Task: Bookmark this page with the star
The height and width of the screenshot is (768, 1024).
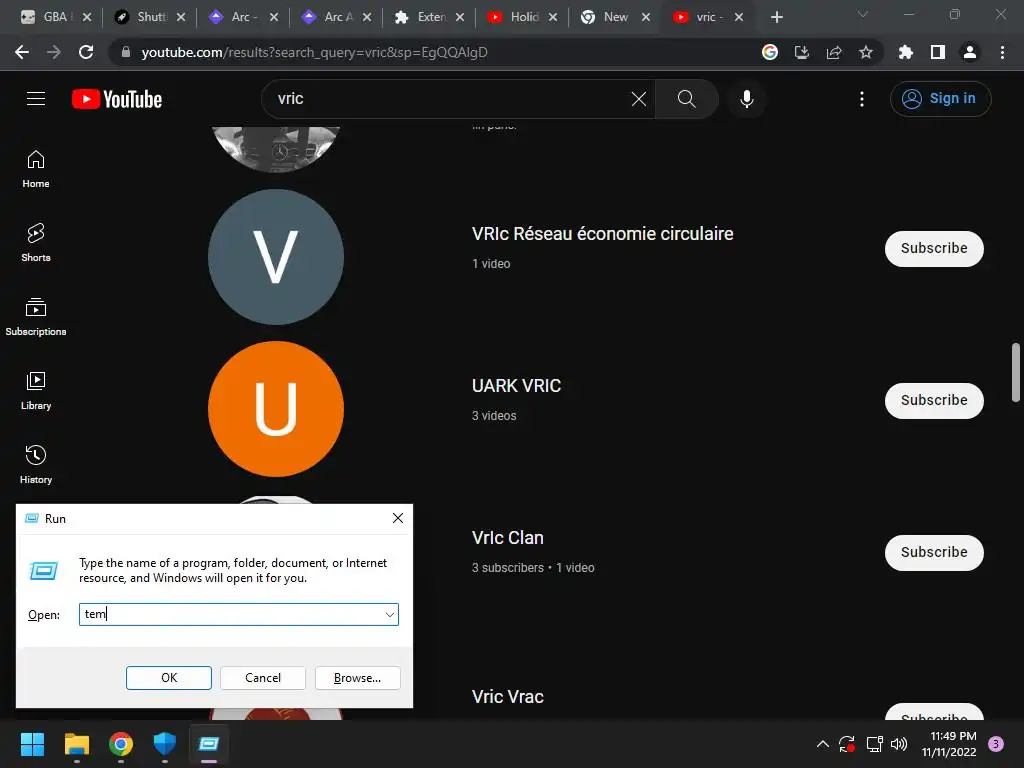Action: 866,52
